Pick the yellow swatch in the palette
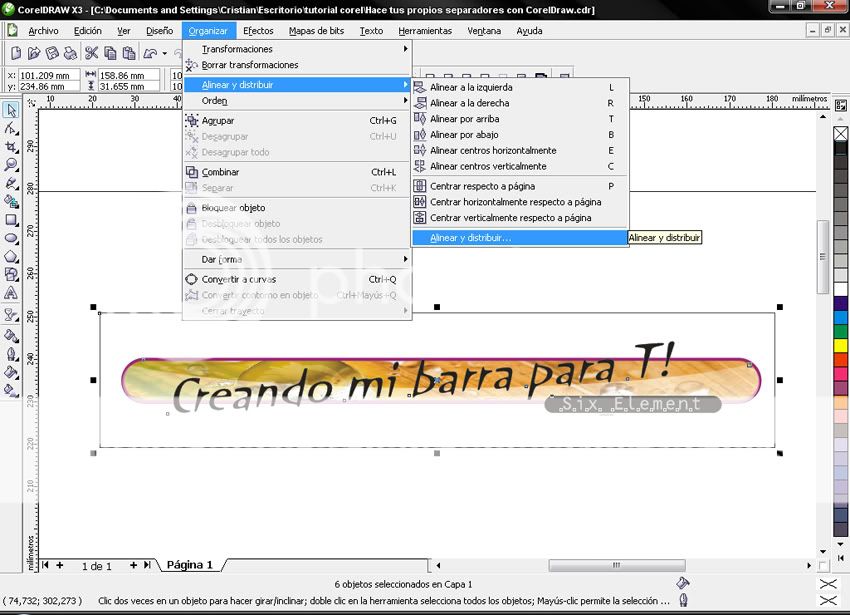The height and width of the screenshot is (615, 850). tap(841, 345)
